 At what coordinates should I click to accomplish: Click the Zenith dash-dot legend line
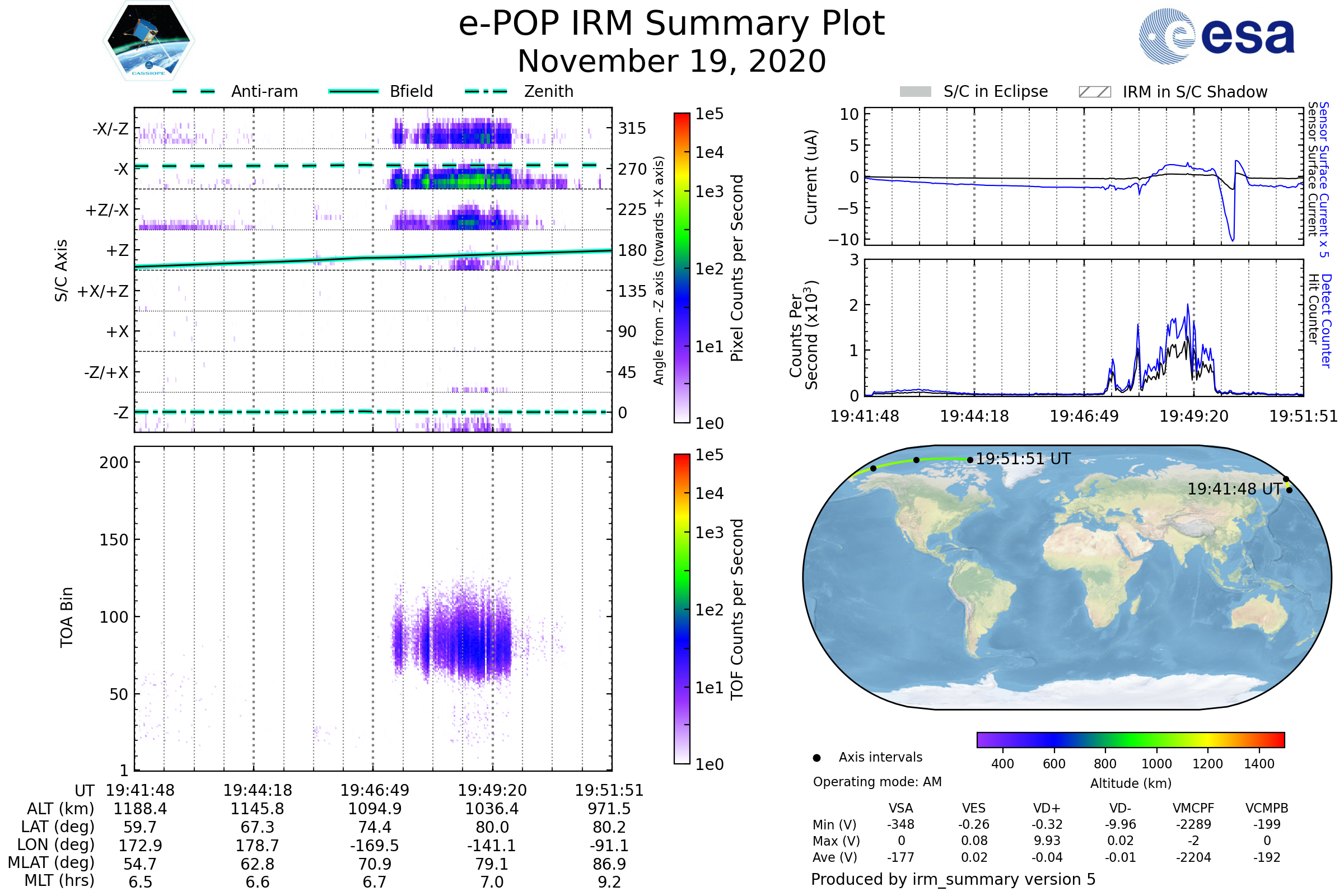click(x=486, y=91)
